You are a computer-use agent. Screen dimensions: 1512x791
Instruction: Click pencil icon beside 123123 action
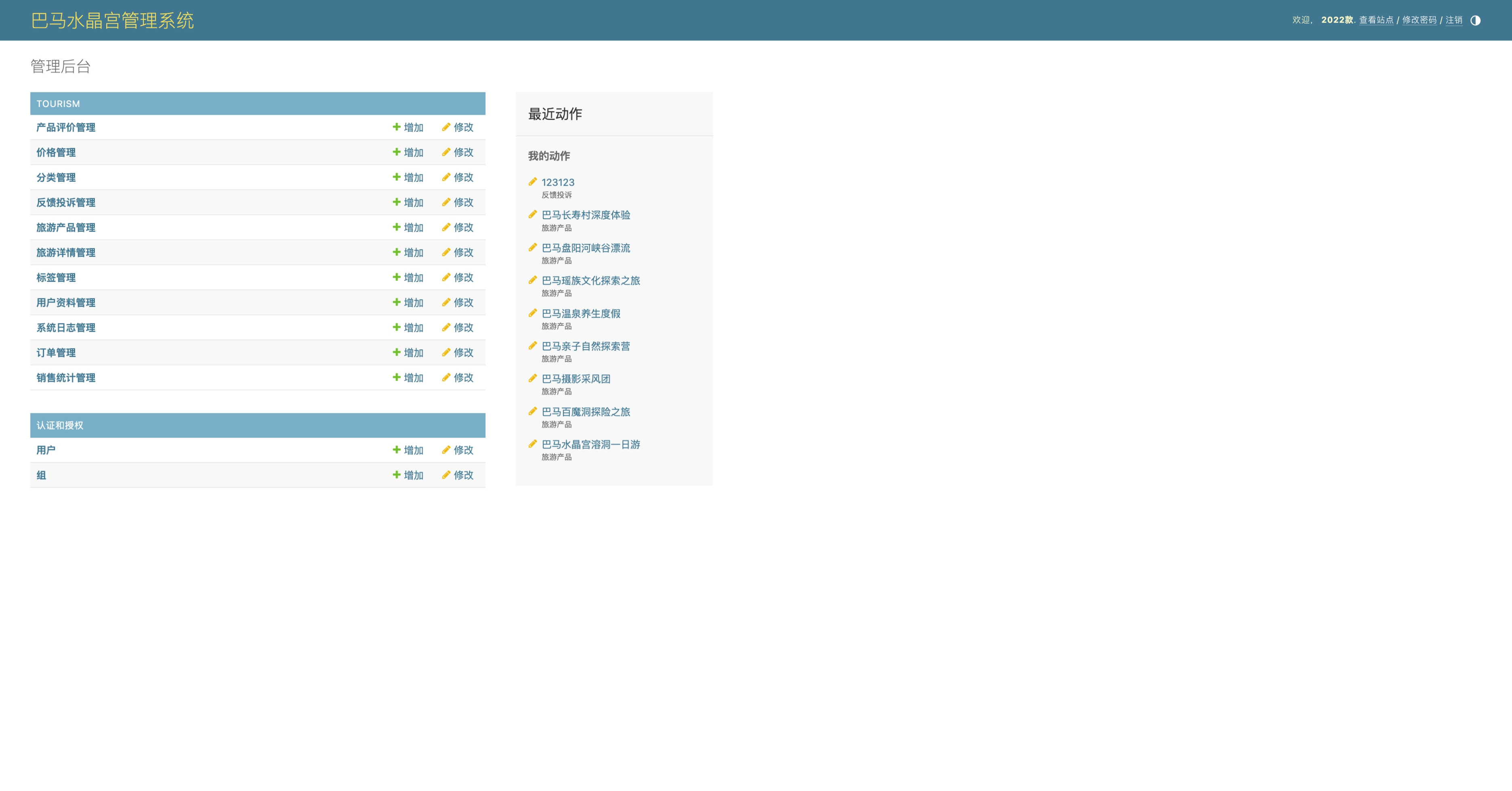[x=532, y=182]
